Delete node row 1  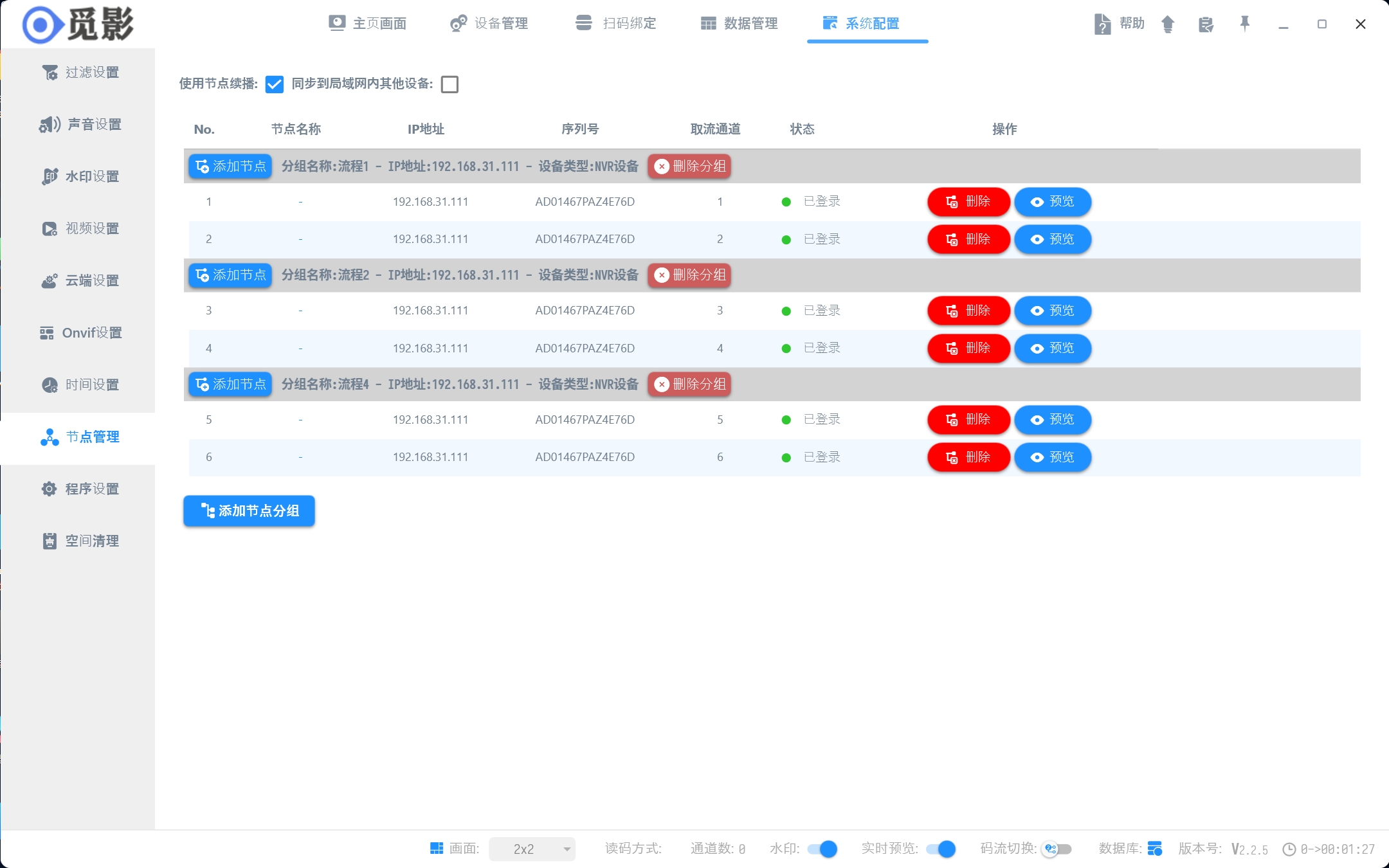pos(968,202)
